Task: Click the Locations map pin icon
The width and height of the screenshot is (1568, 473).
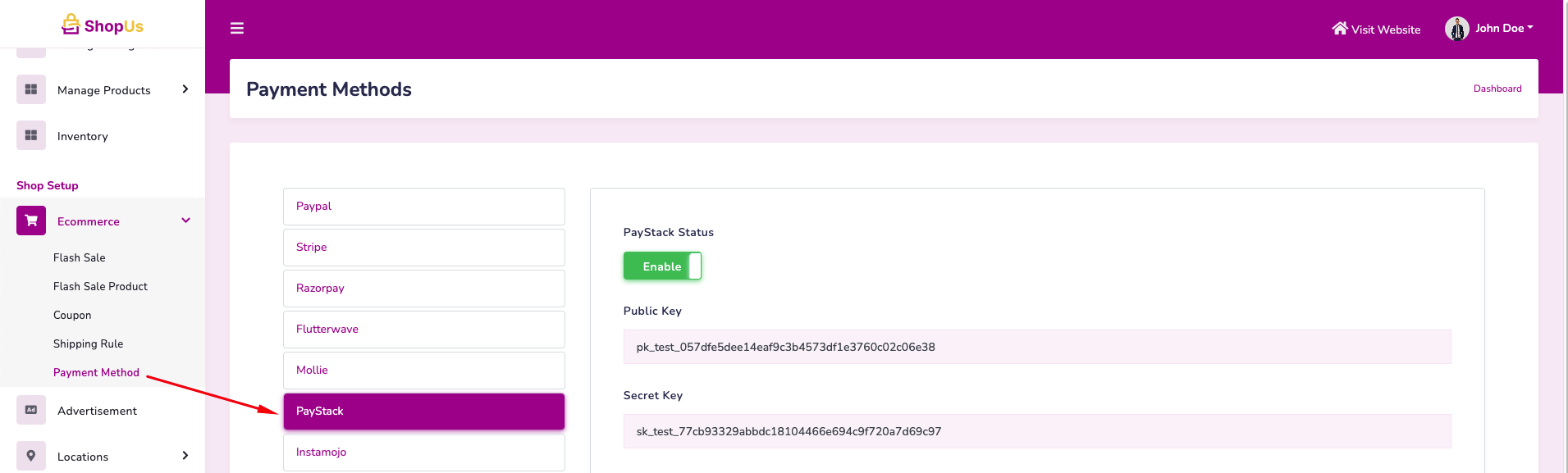Action: [x=31, y=456]
